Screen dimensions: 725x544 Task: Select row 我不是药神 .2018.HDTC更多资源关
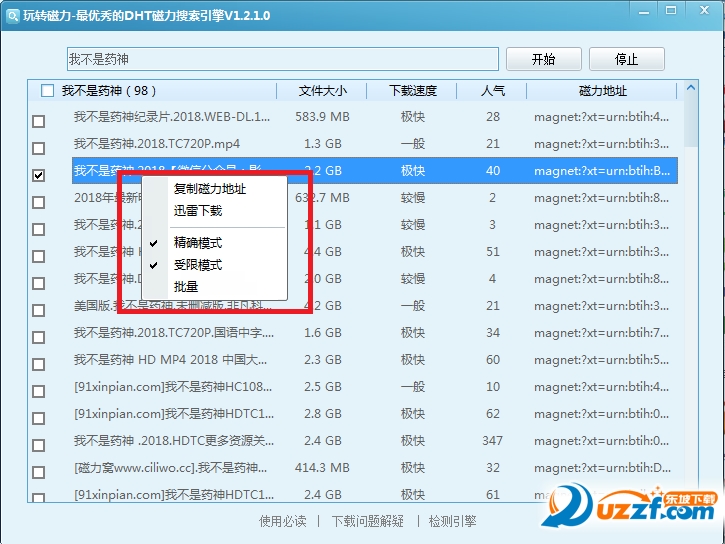174,441
